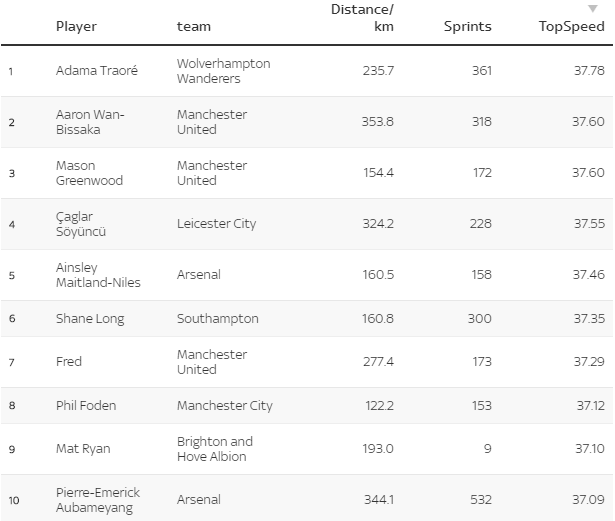Click the Brighton and Hove Albion cell
The width and height of the screenshot is (615, 521).
point(215,449)
